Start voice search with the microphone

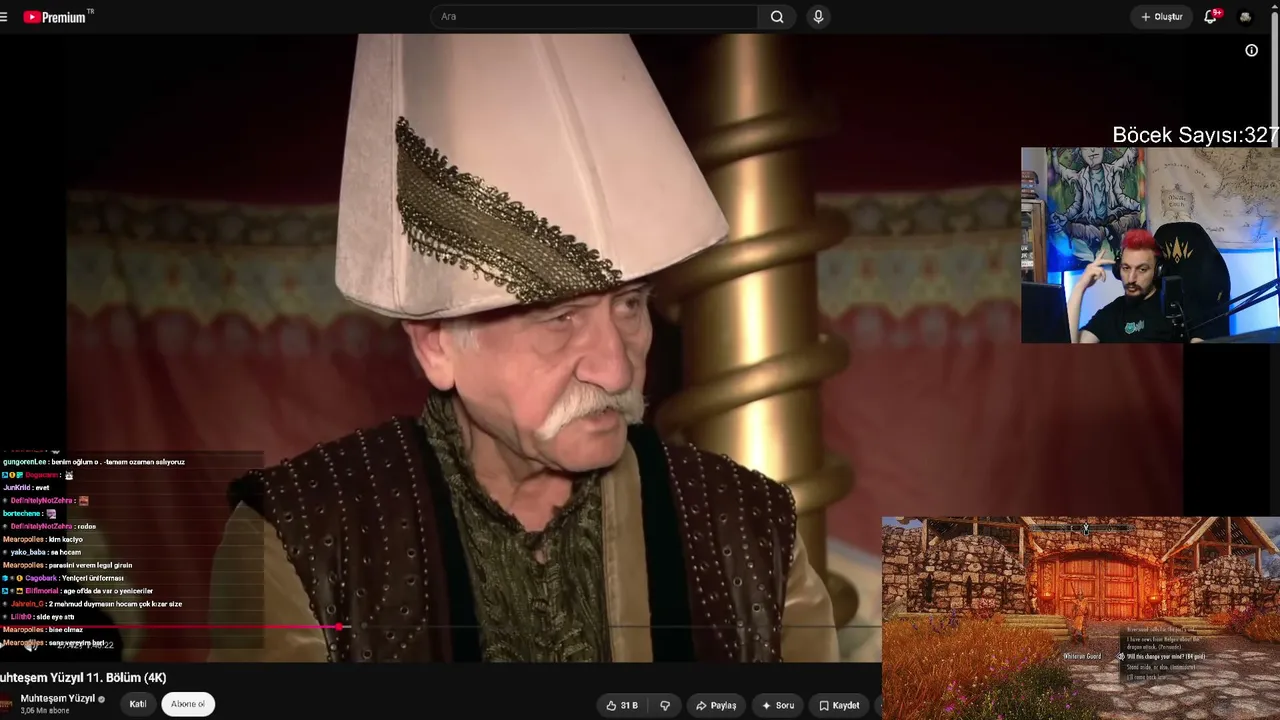coord(818,17)
